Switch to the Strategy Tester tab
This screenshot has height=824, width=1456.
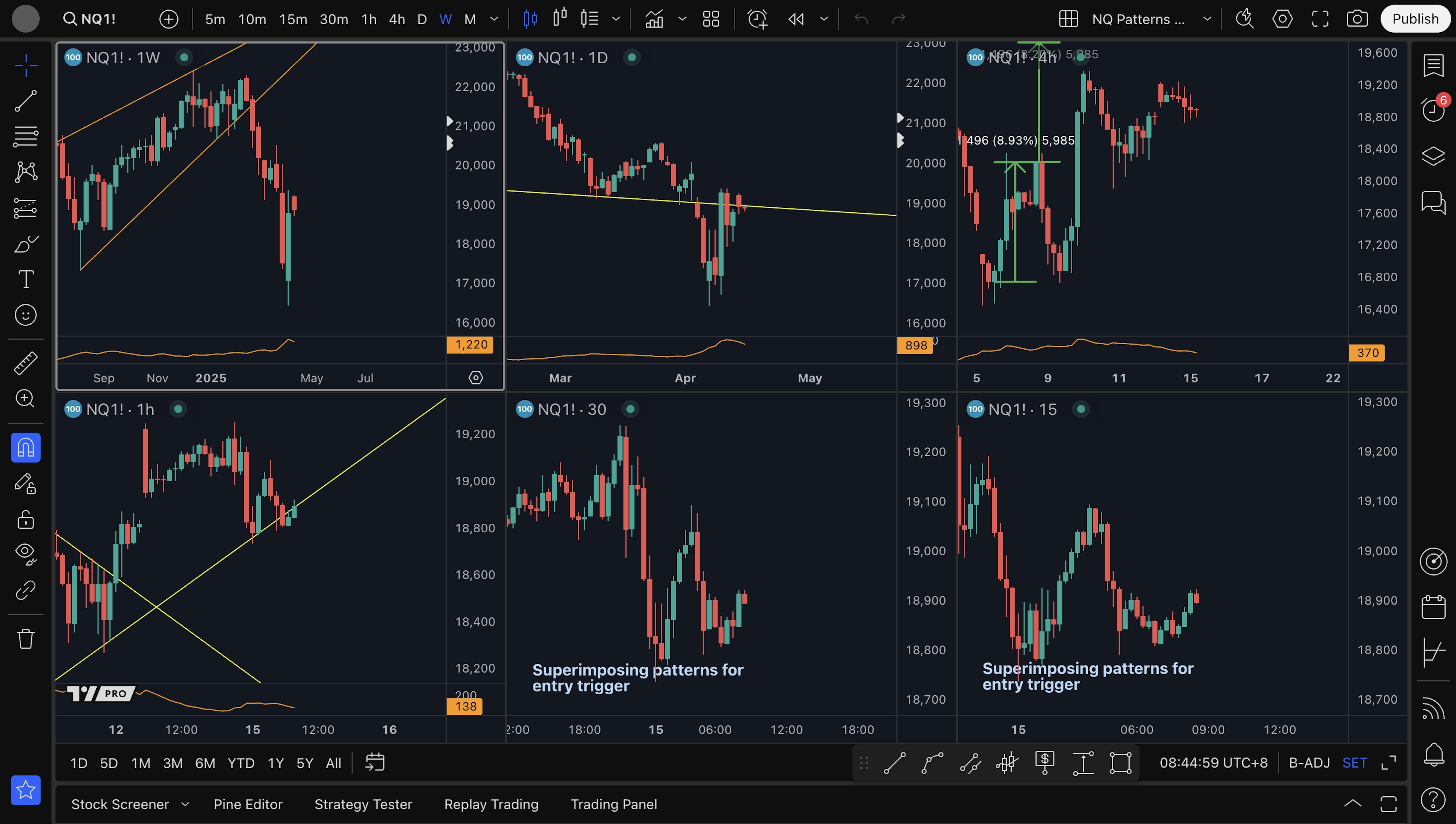363,804
